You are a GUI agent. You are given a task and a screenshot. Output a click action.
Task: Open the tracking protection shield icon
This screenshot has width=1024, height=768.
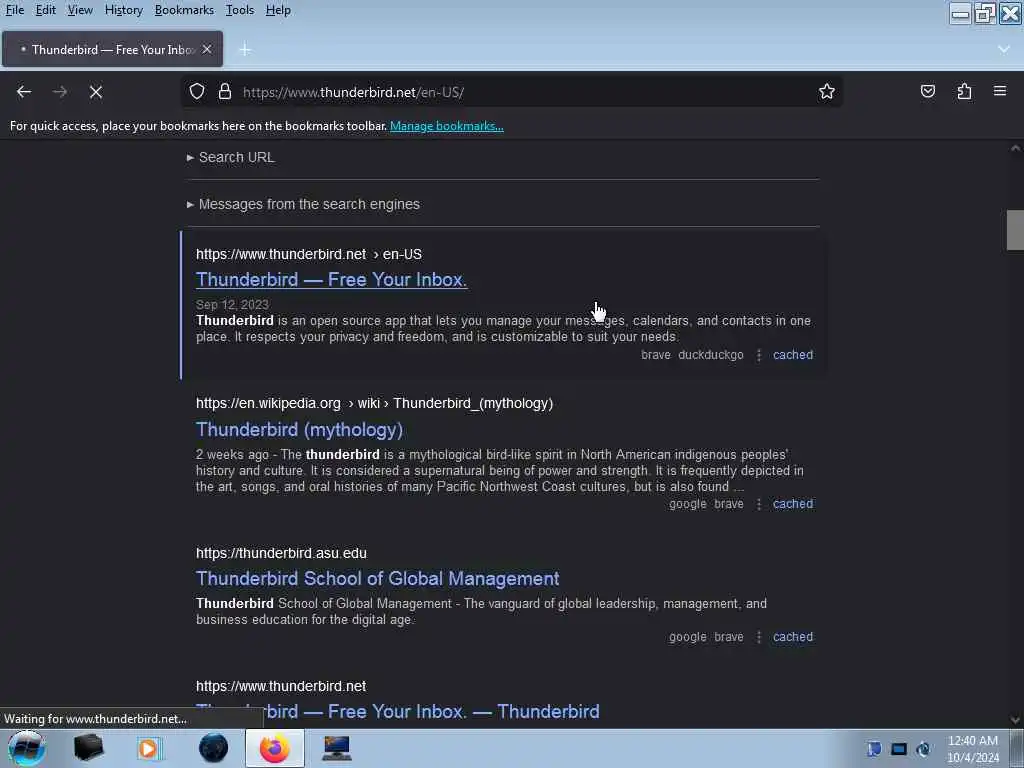pyautogui.click(x=197, y=91)
